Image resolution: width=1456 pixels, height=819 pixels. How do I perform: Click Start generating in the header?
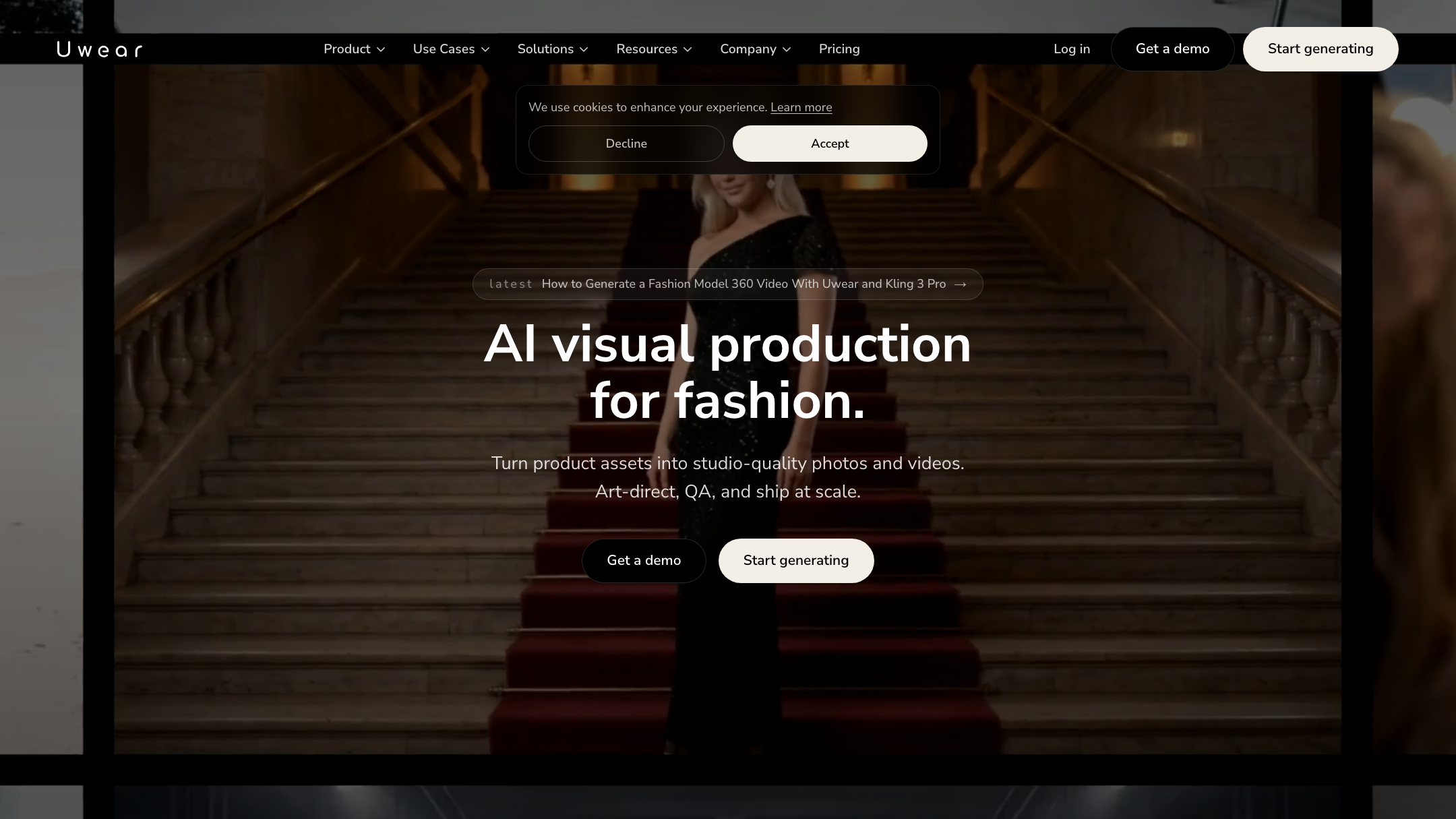click(1321, 49)
